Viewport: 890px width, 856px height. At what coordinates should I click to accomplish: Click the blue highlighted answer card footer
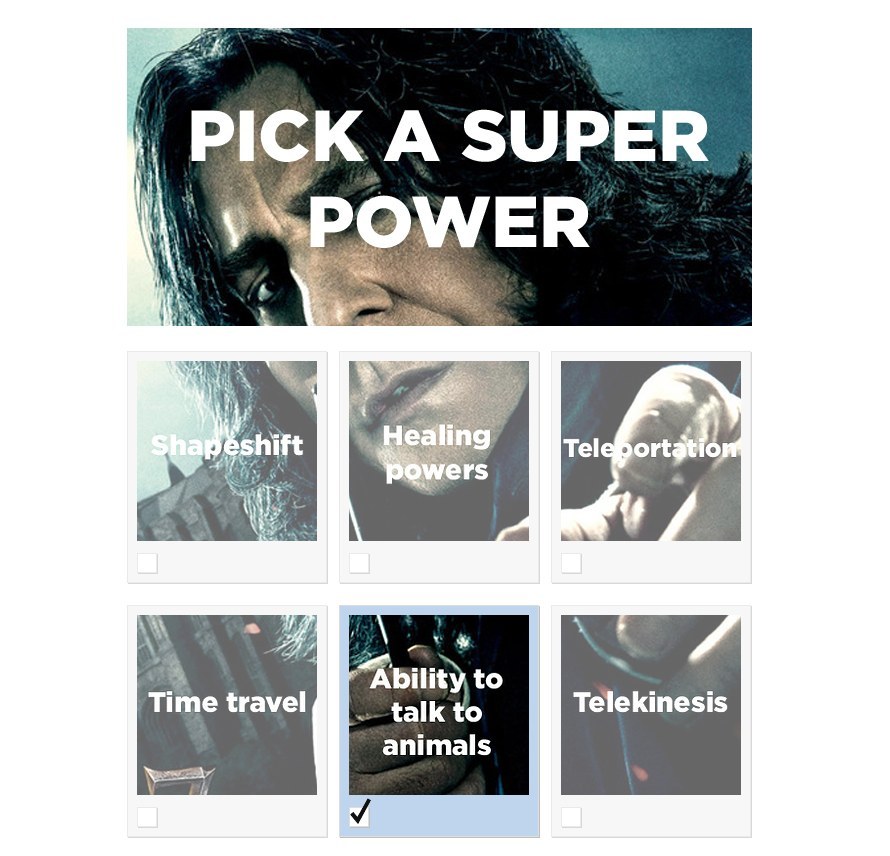[x=439, y=816]
